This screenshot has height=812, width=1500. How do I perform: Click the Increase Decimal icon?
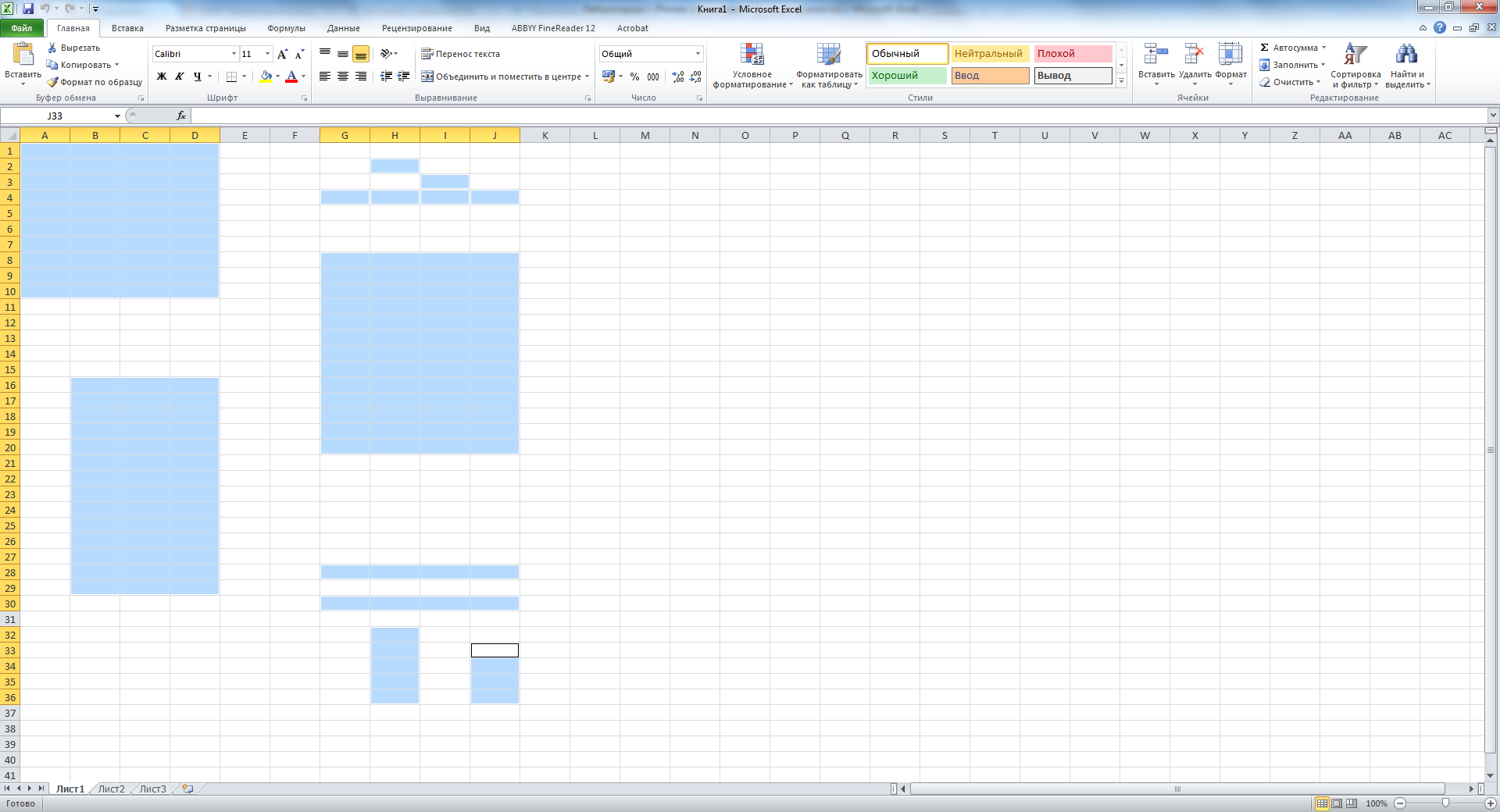click(x=677, y=77)
